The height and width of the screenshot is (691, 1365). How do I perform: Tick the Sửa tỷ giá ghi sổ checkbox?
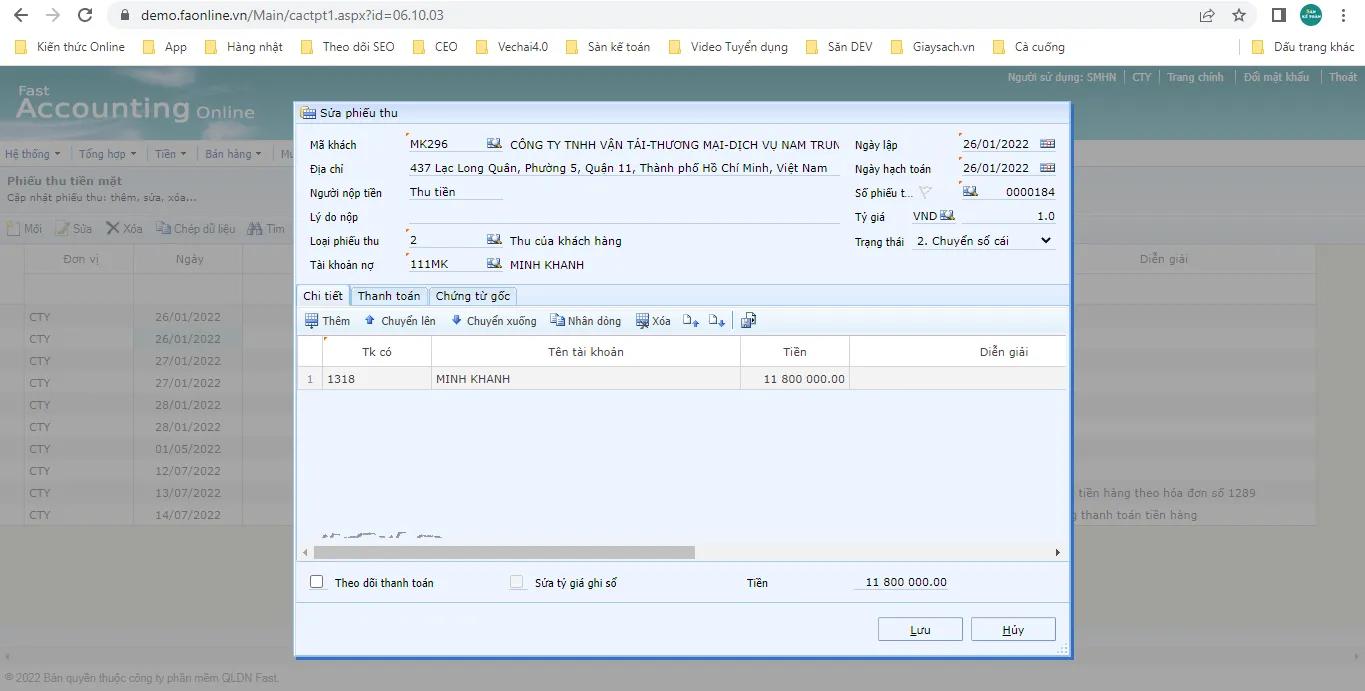tap(517, 582)
